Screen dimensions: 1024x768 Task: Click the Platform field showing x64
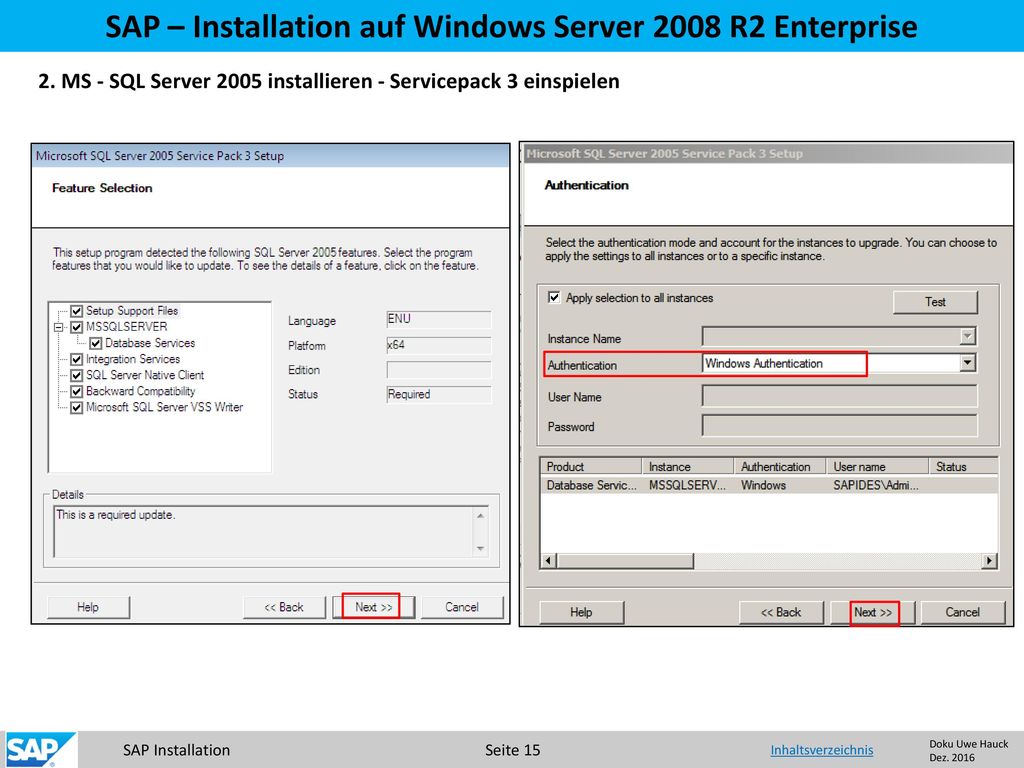(438, 345)
